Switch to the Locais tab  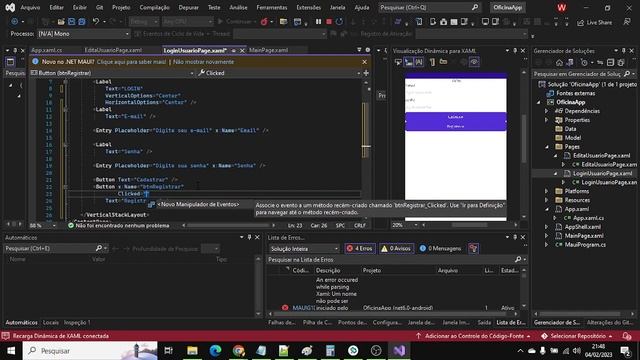point(51,322)
